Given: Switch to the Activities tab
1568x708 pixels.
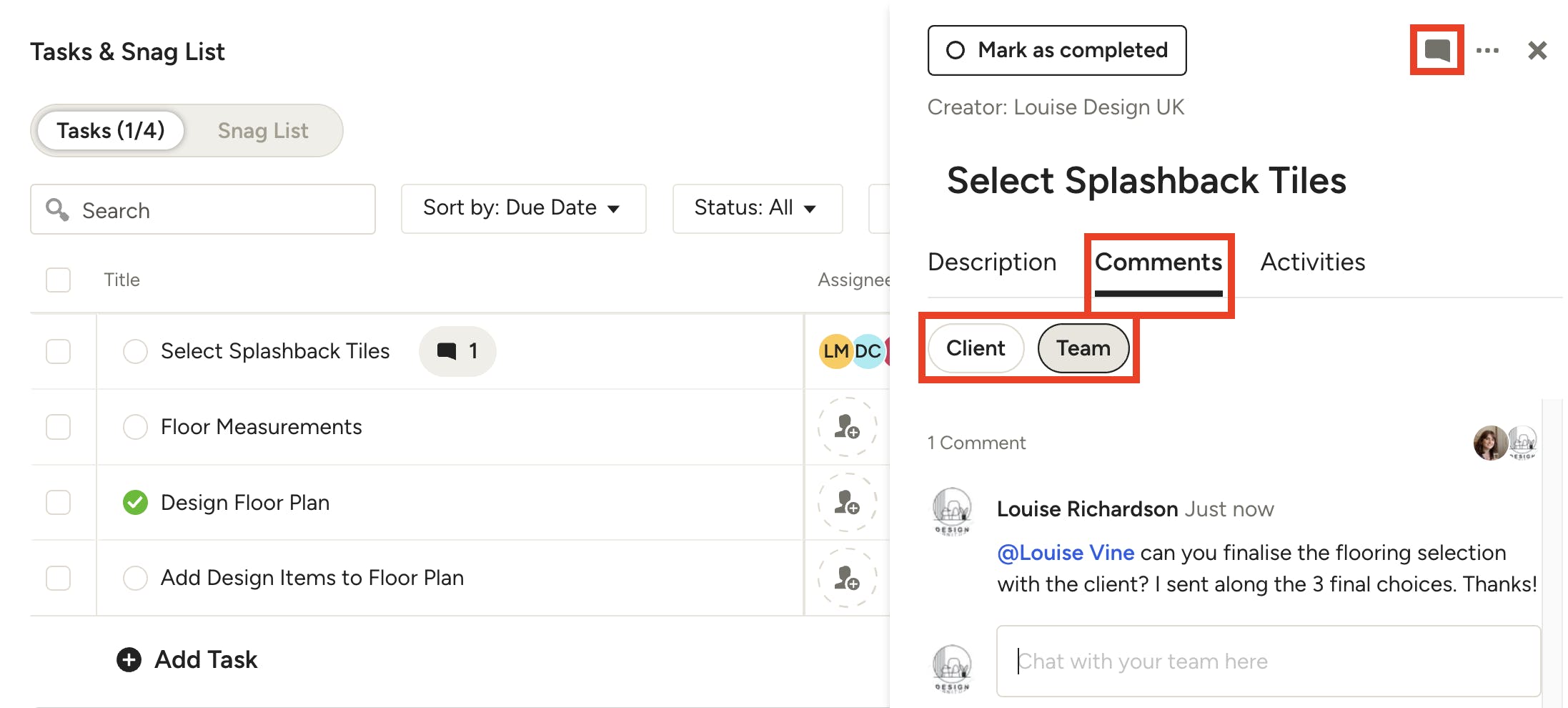Looking at the screenshot, I should pos(1312,262).
